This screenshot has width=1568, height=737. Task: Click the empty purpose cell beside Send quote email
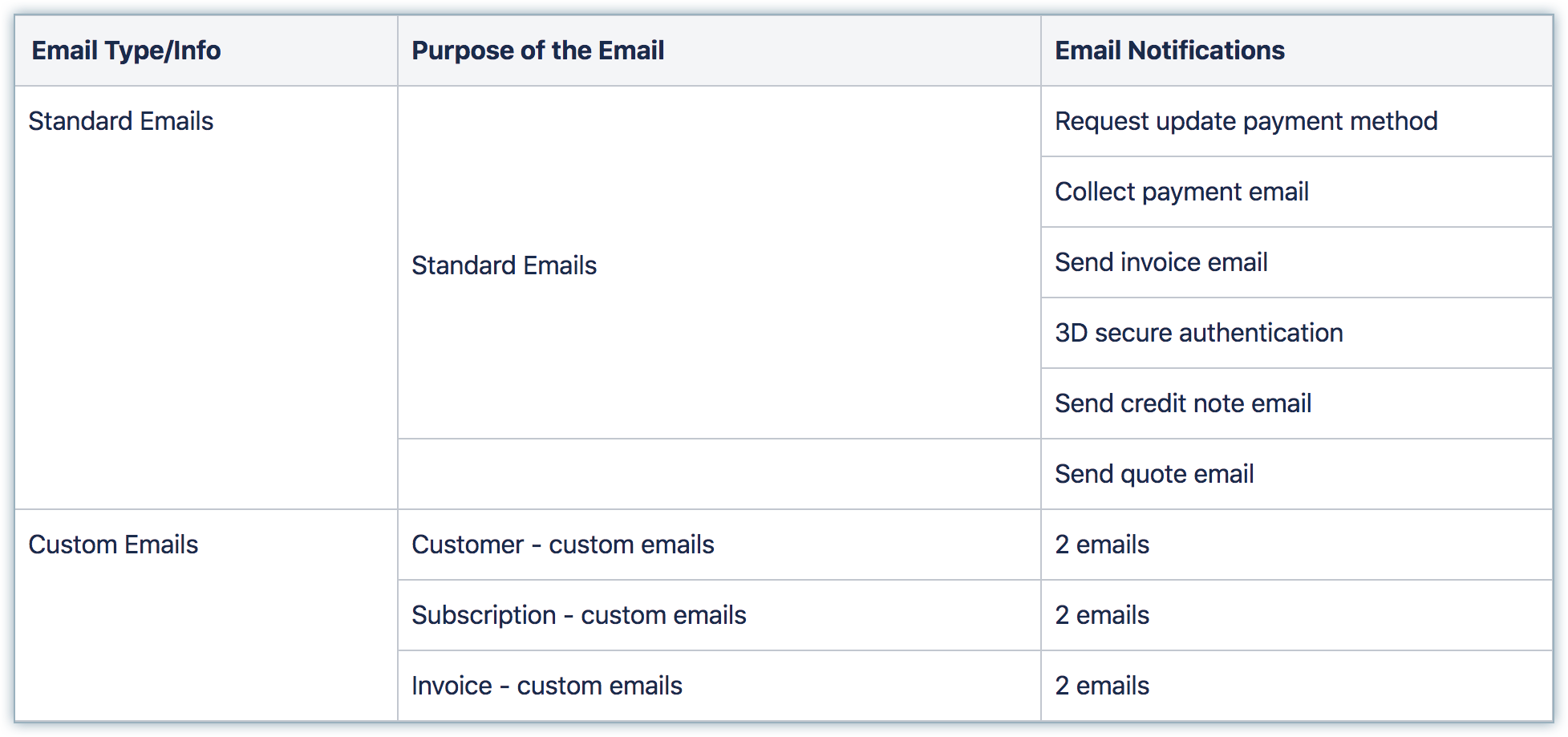(719, 474)
